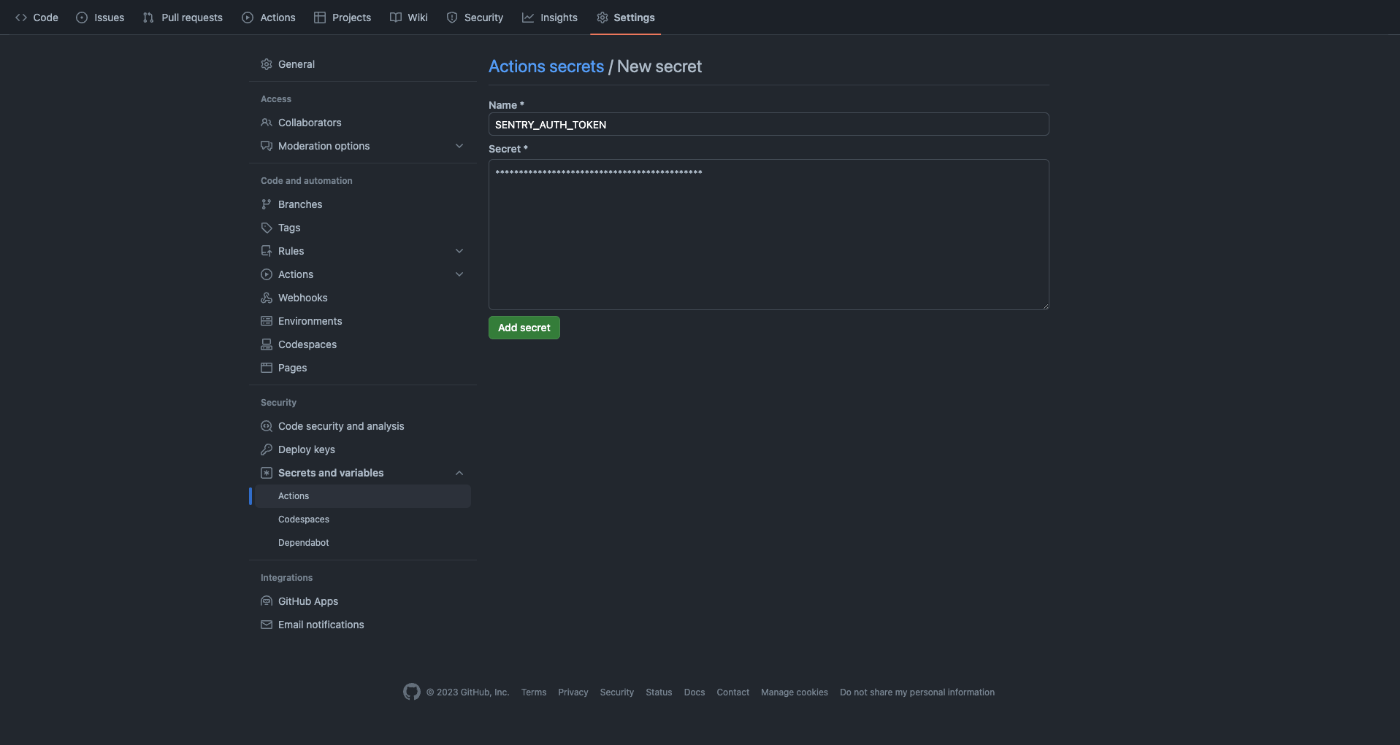Viewport: 1400px width, 745px height.
Task: Switch to the Pull requests tab
Action: (x=184, y=18)
